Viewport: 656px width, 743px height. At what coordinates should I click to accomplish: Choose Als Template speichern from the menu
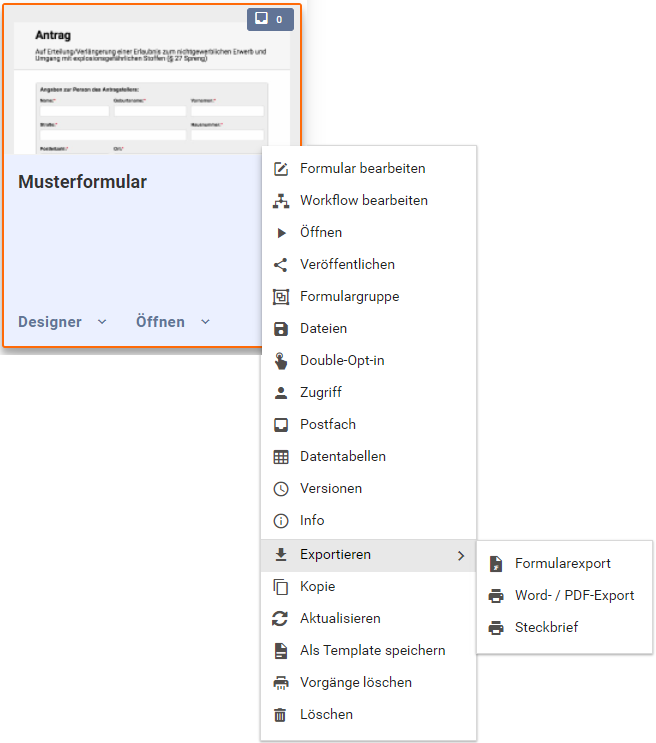click(x=372, y=651)
